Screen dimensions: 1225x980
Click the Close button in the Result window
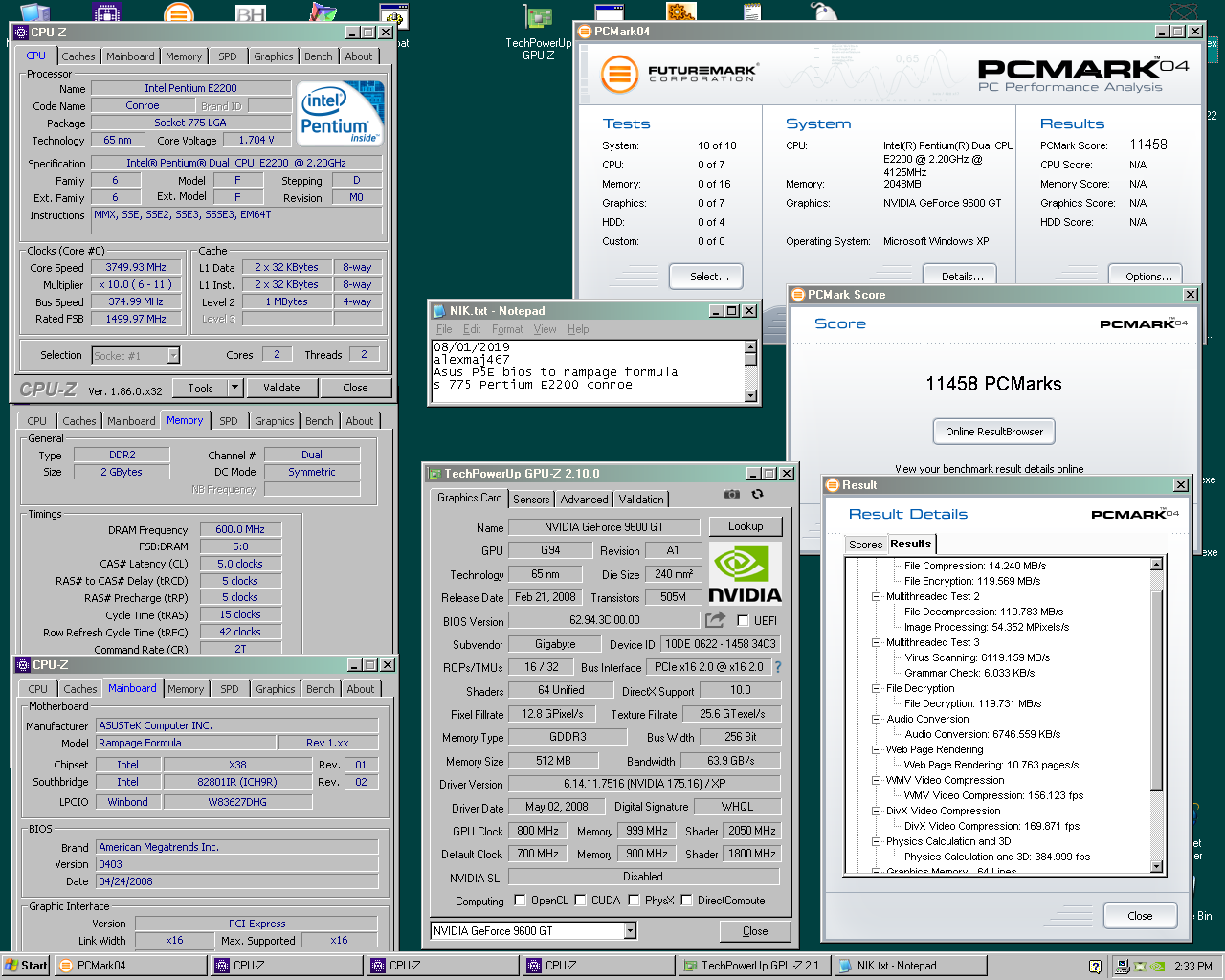point(1140,916)
